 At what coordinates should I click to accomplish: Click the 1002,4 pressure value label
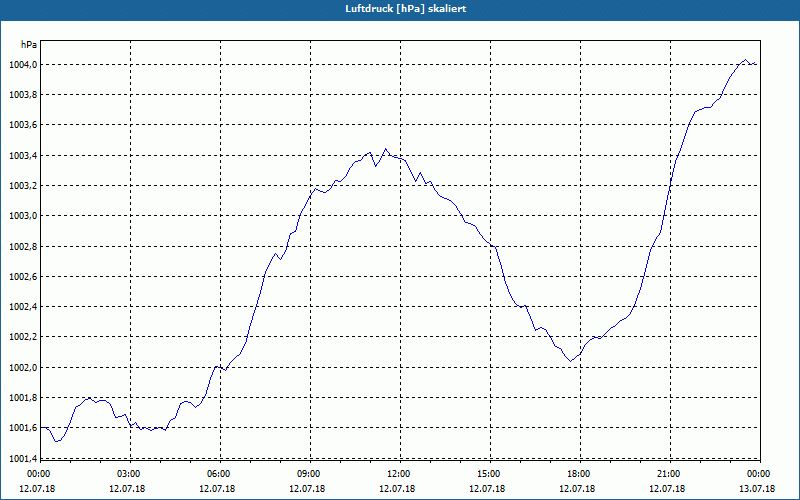[x=22, y=307]
